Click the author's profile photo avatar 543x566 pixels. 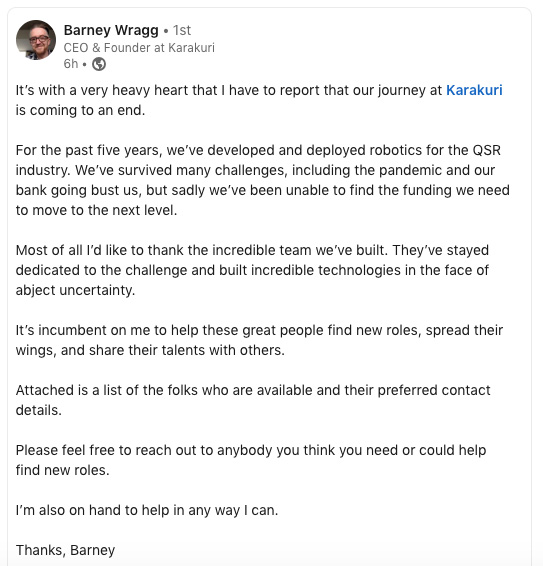[36, 40]
